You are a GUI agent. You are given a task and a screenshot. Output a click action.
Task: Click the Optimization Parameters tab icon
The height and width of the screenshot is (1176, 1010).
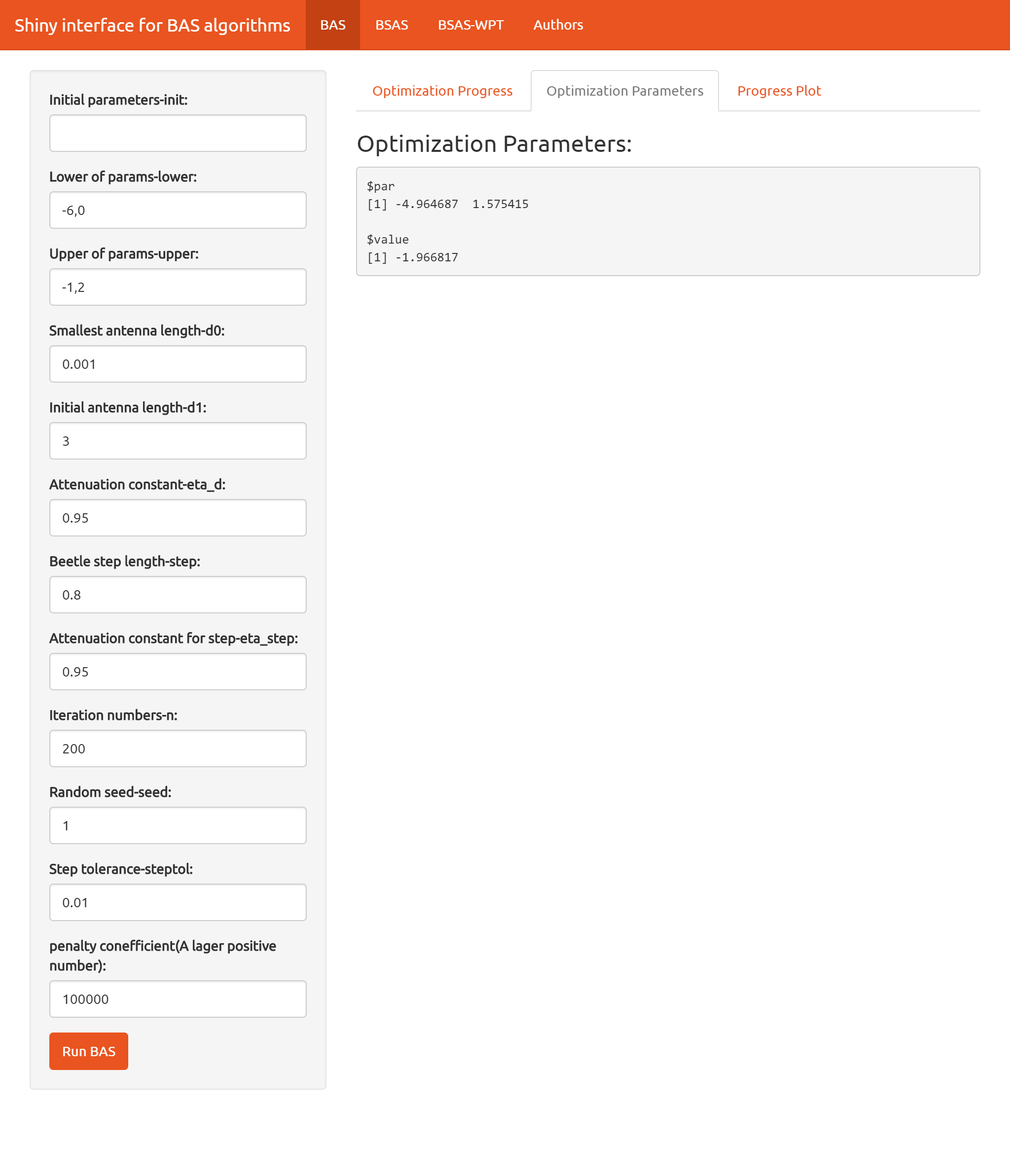point(624,91)
